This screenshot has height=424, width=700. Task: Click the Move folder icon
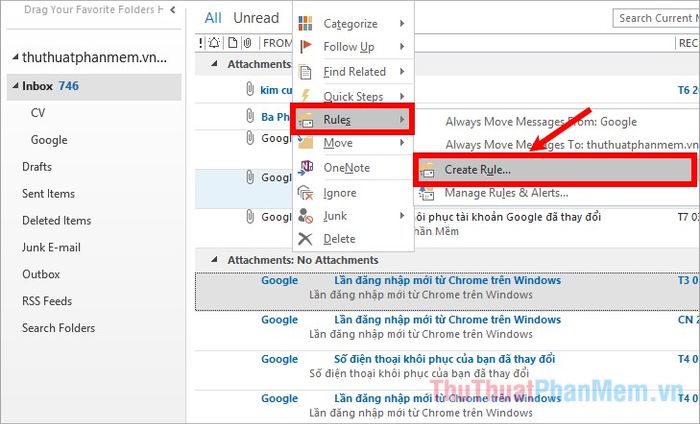click(x=306, y=142)
